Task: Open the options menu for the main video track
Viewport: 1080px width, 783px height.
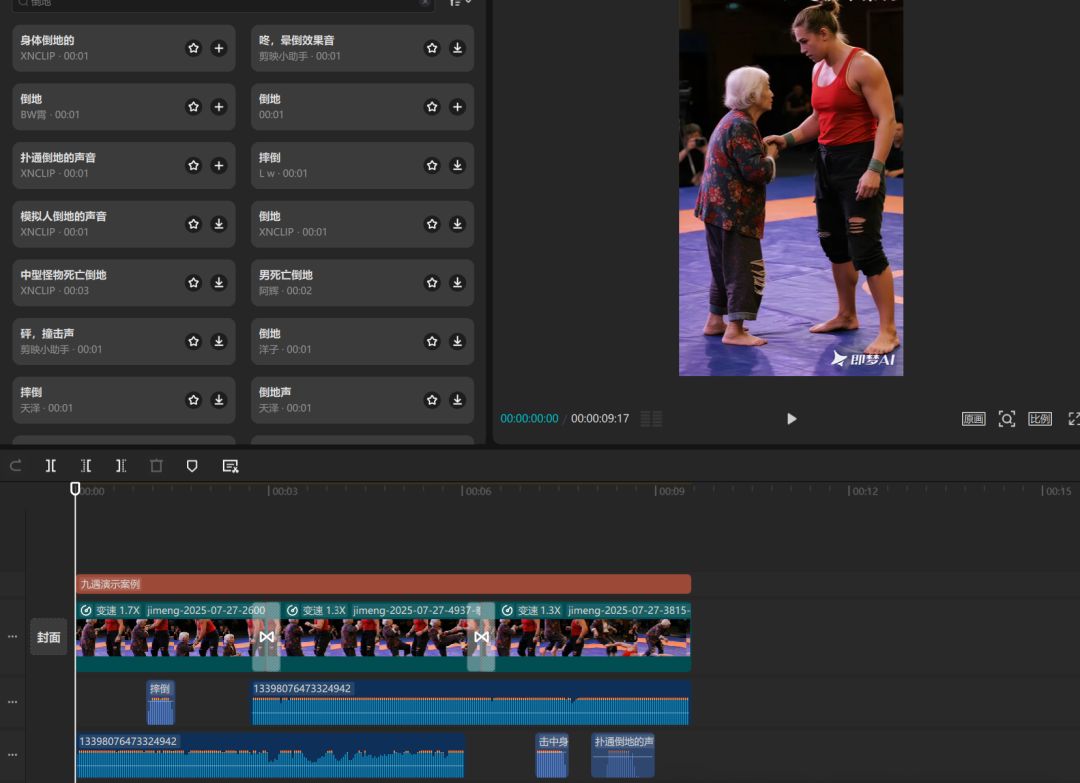Action: (12, 637)
